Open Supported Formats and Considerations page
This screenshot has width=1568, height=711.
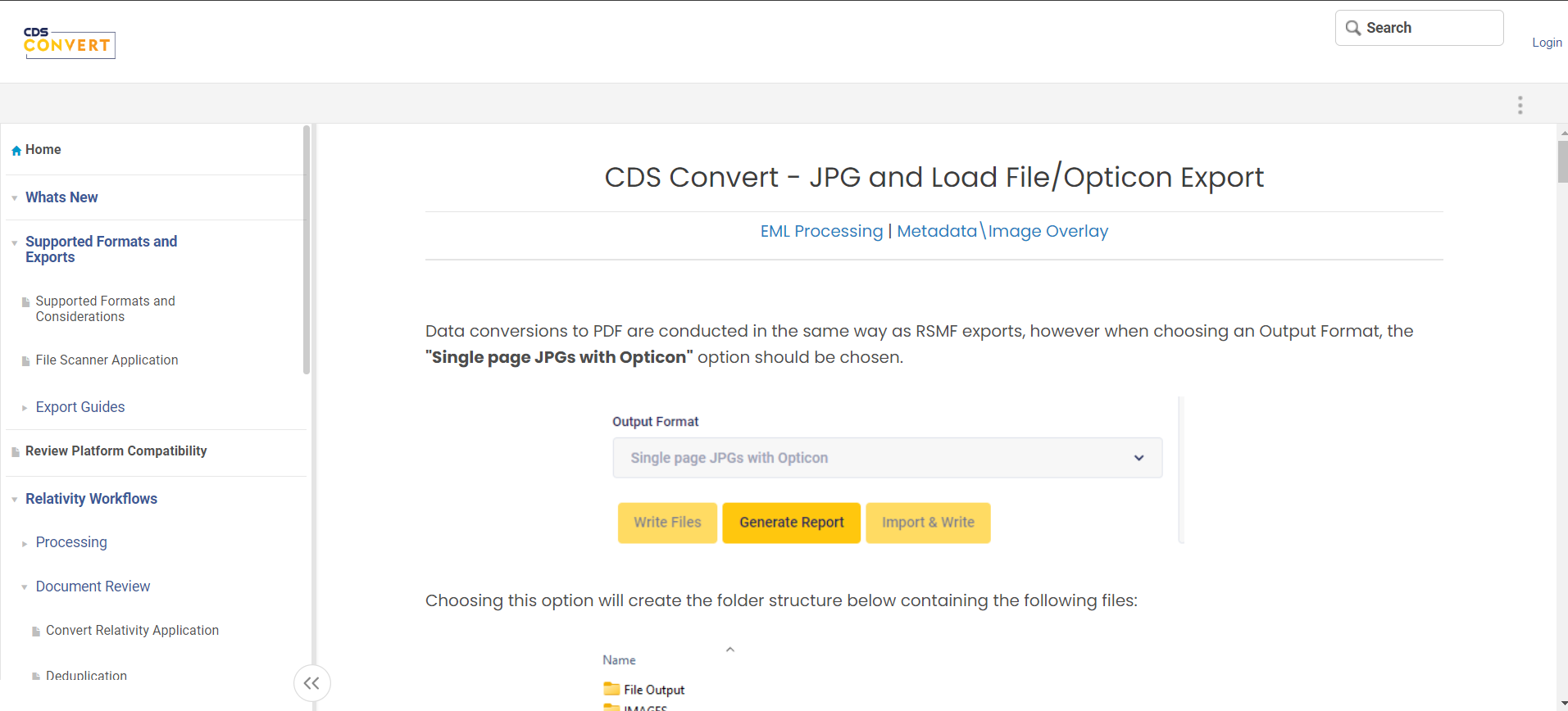[105, 309]
